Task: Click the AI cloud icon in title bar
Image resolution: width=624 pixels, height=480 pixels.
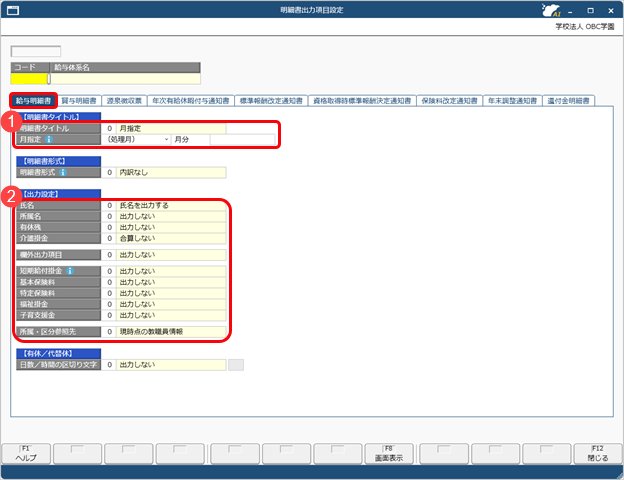Action: point(549,10)
